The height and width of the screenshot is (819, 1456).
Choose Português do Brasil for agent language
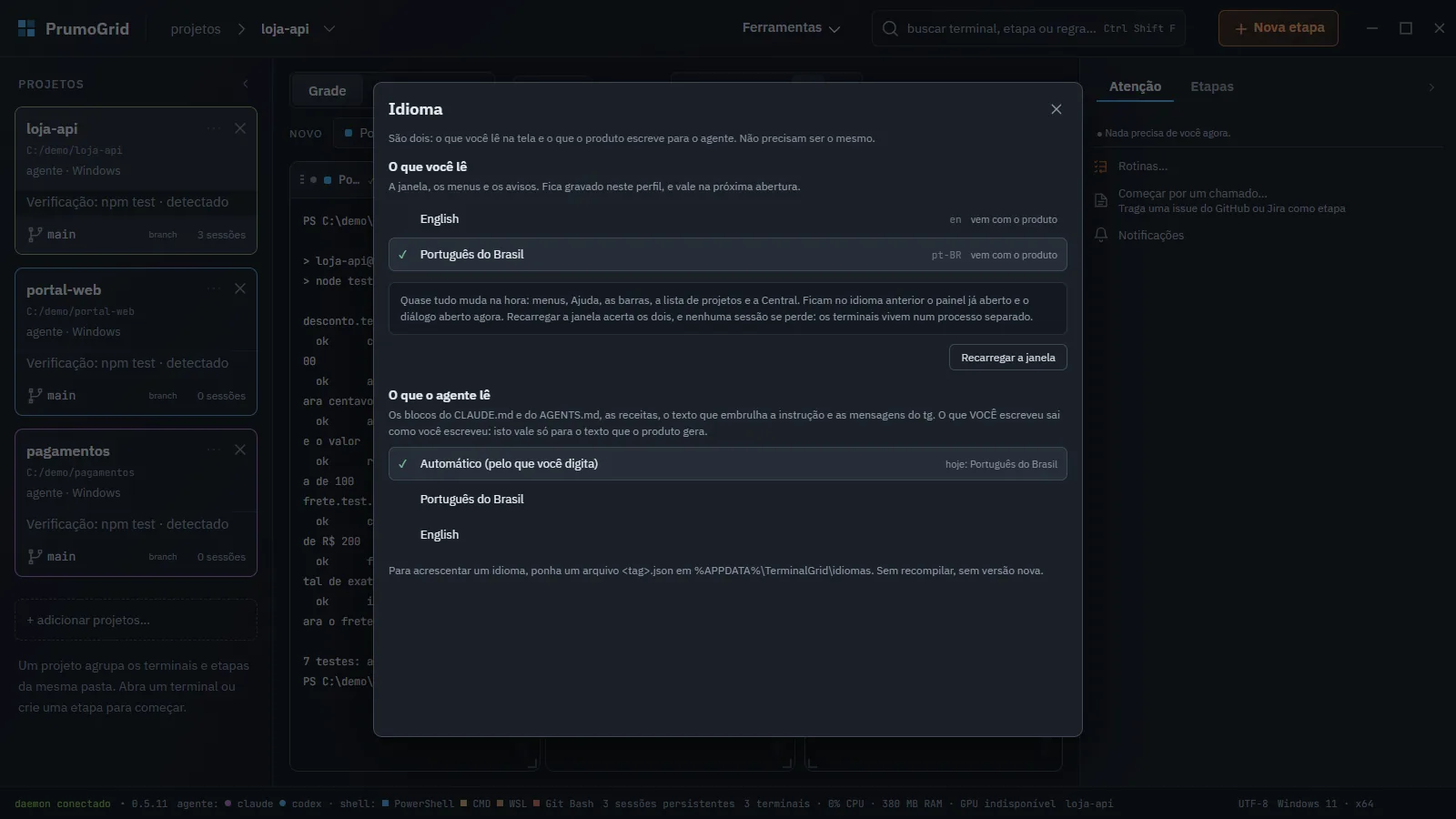click(727, 500)
